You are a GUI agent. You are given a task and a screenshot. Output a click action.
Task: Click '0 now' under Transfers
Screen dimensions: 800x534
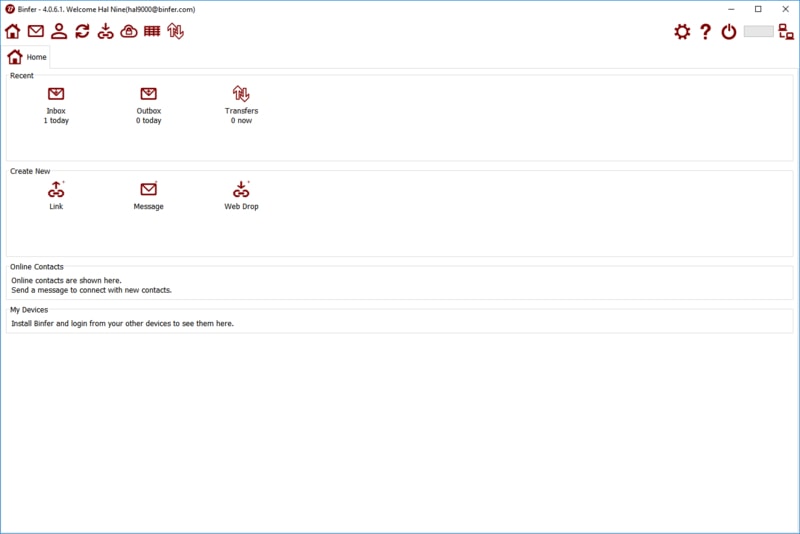click(241, 120)
